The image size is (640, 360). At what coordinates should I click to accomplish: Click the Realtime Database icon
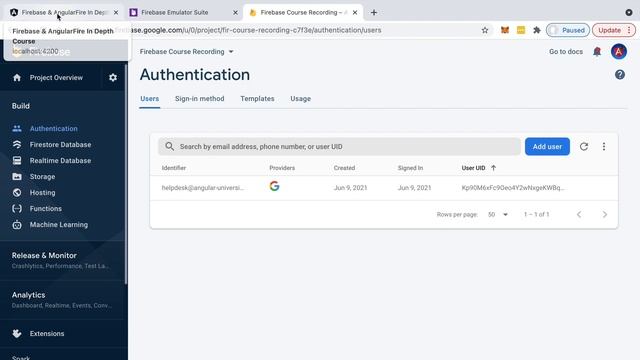coord(17,160)
